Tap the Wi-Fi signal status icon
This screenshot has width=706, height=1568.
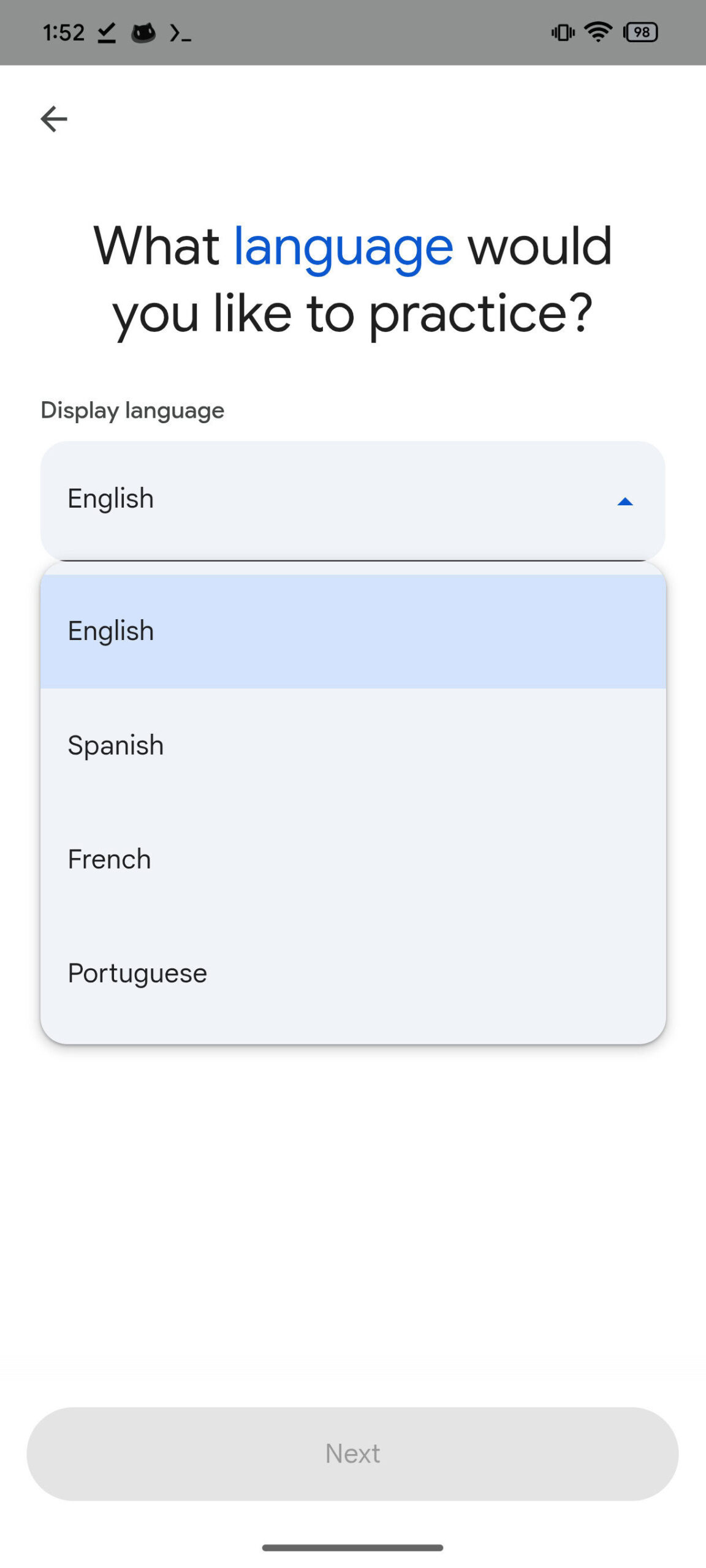pyautogui.click(x=598, y=32)
